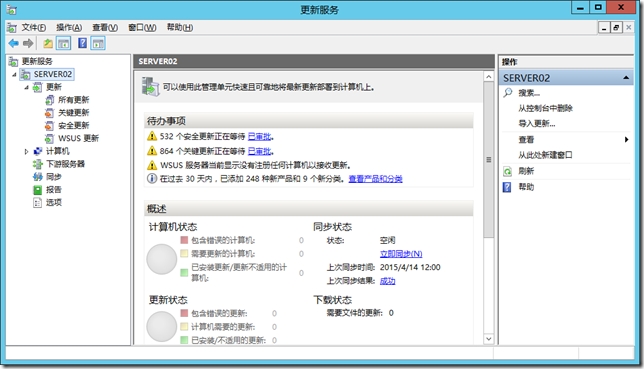
Task: Click the 下游服务器 tree icon
Action: [x=37, y=164]
